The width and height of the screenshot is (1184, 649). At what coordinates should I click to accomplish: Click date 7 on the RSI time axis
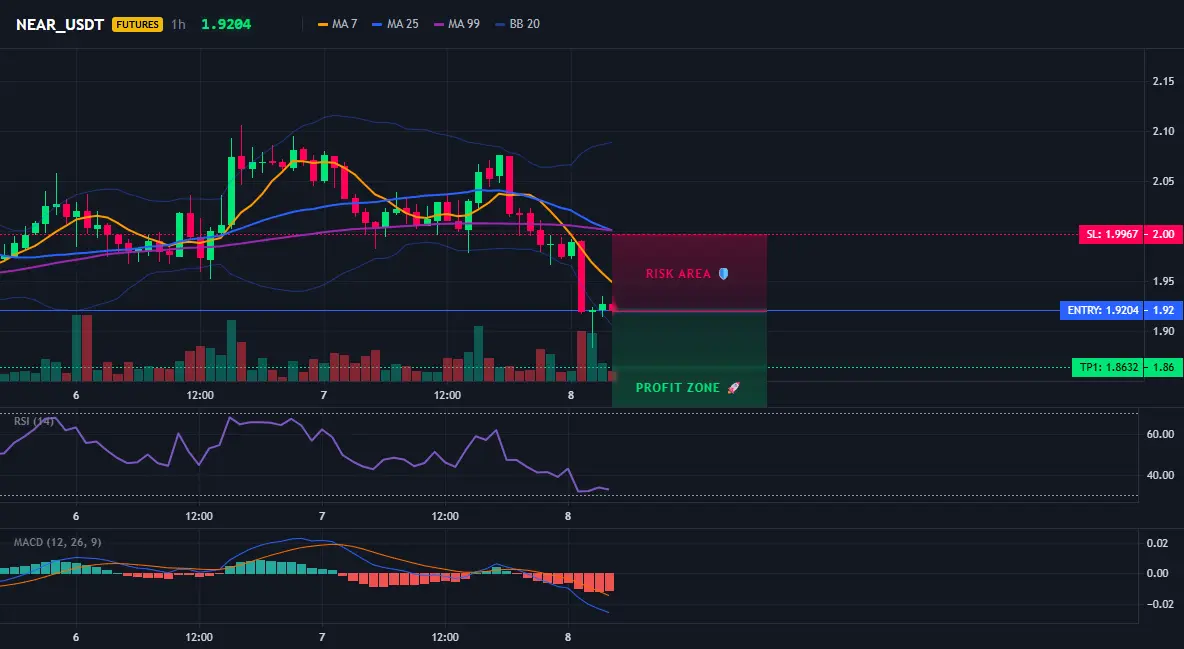[x=322, y=516]
